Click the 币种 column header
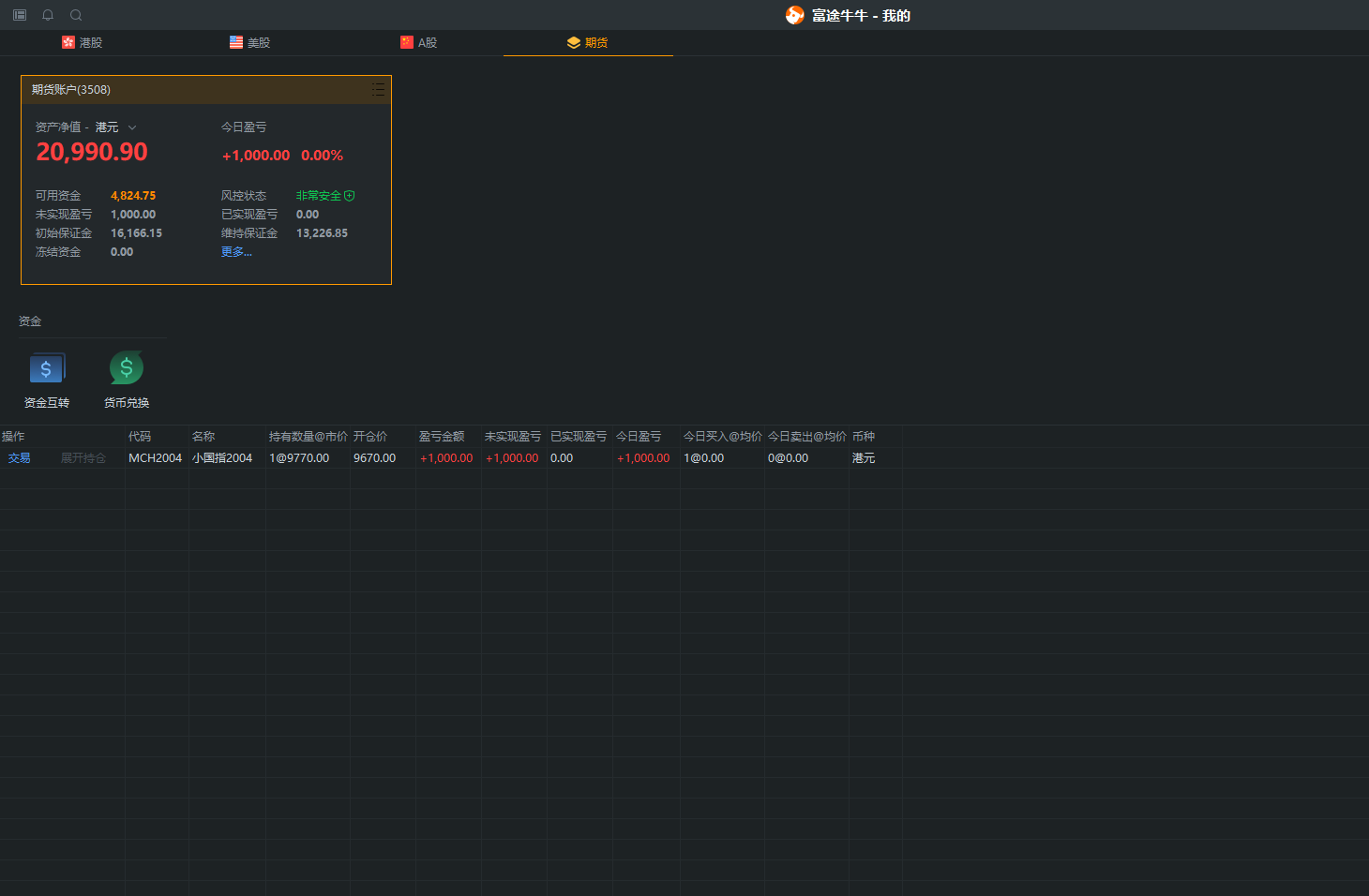 (864, 437)
